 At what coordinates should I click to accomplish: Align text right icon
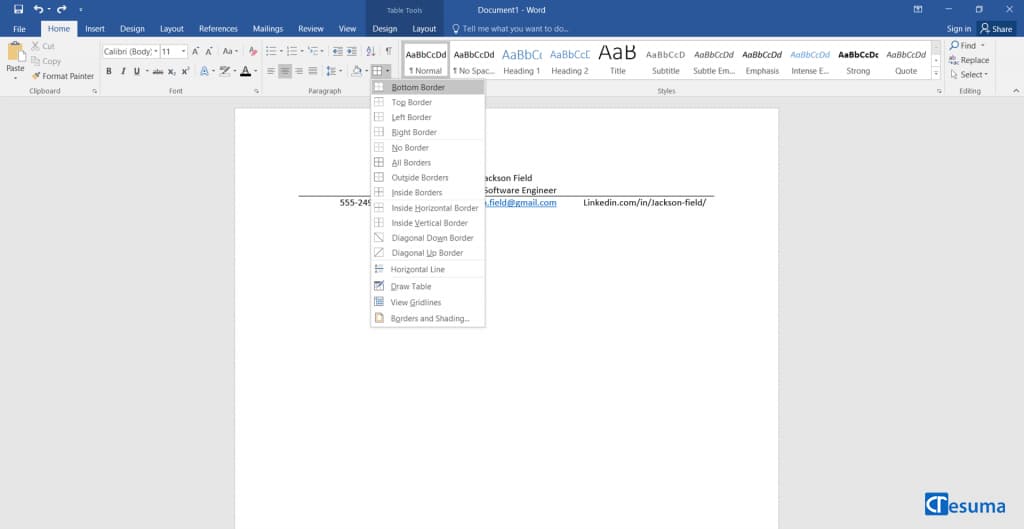299,71
